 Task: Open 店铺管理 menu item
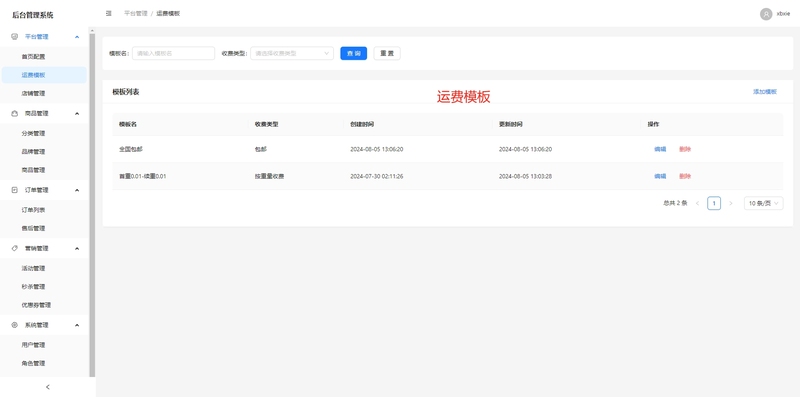click(33, 93)
